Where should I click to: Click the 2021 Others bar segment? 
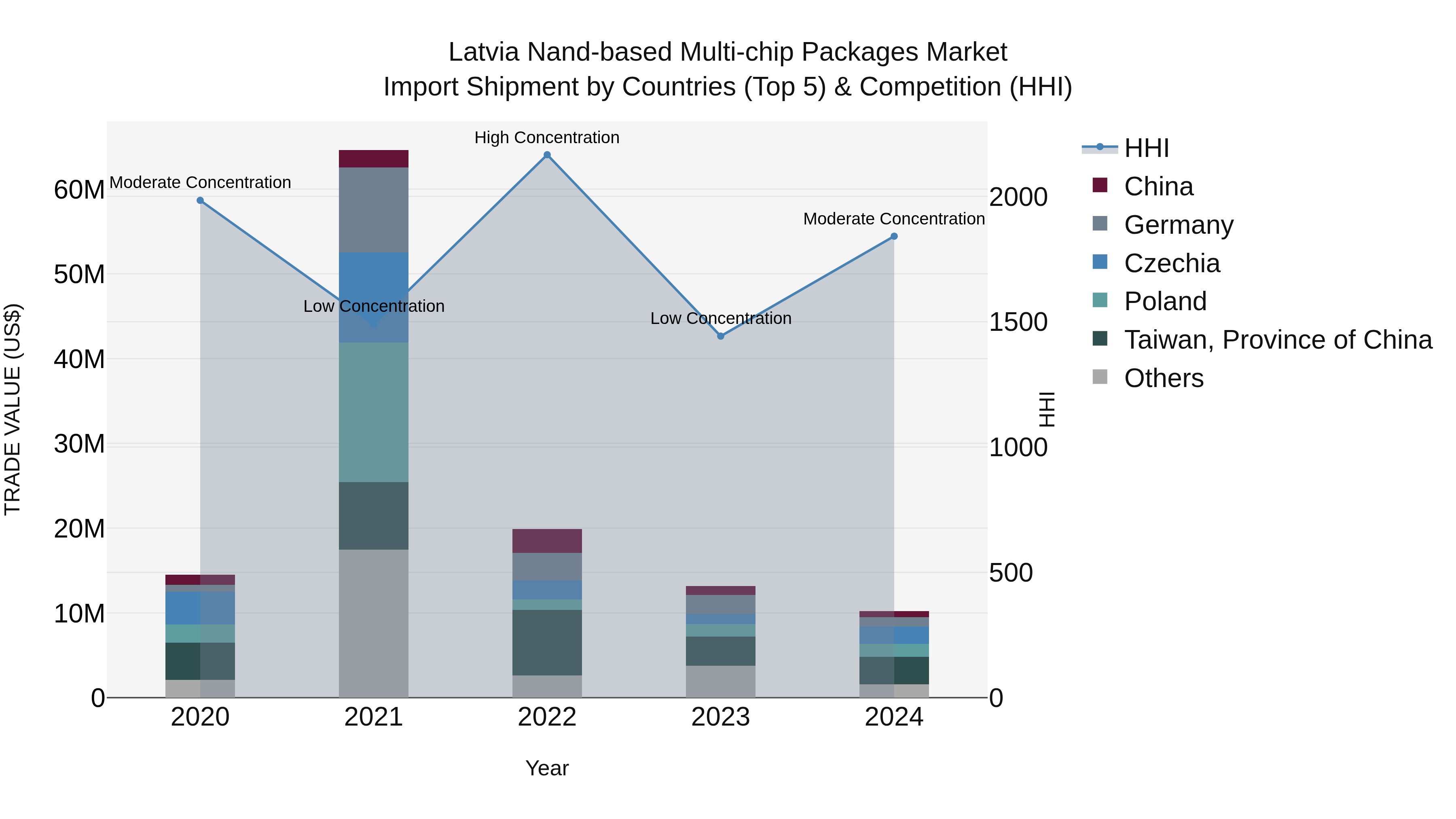point(374,623)
